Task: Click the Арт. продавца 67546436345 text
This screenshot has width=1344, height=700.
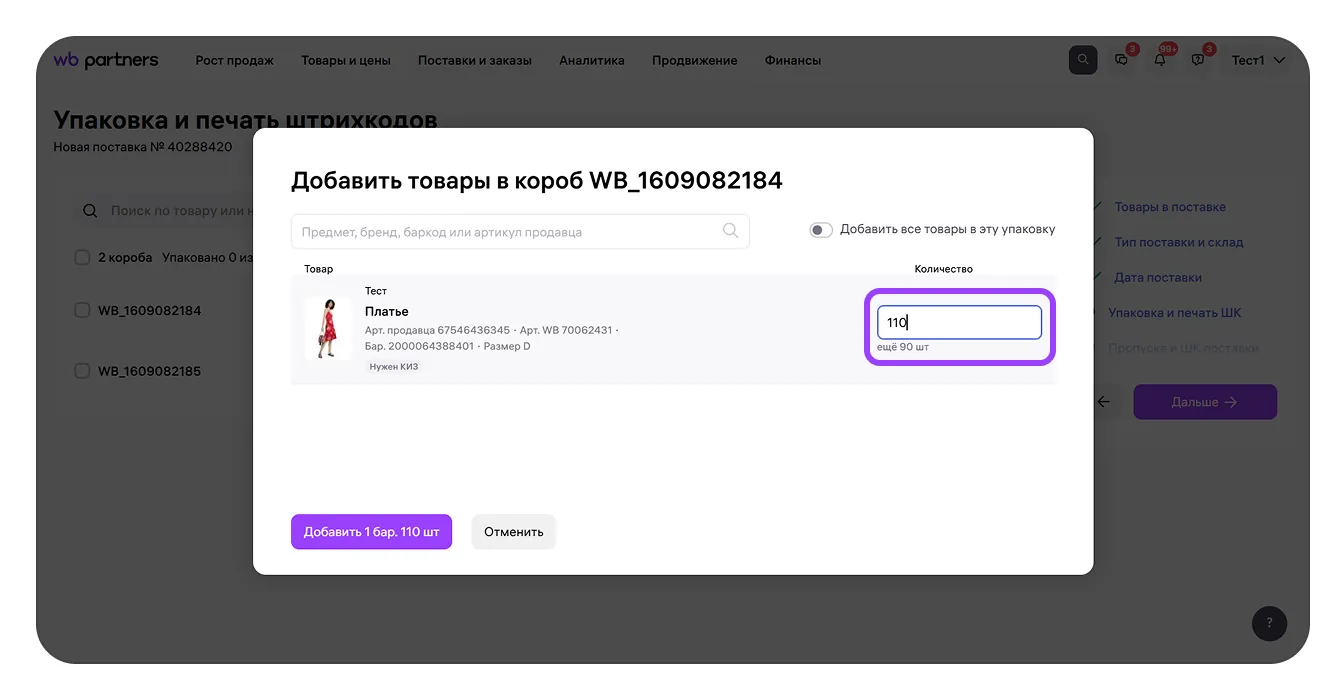Action: (x=437, y=330)
